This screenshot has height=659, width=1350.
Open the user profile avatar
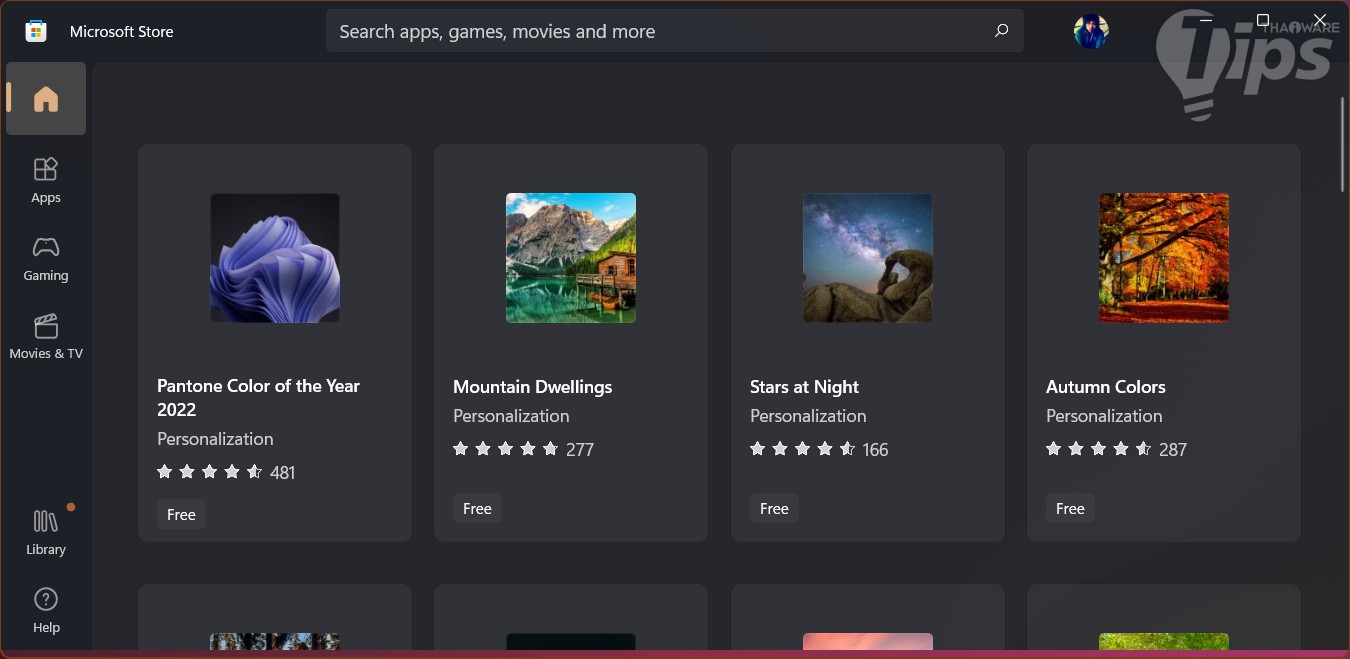1091,31
